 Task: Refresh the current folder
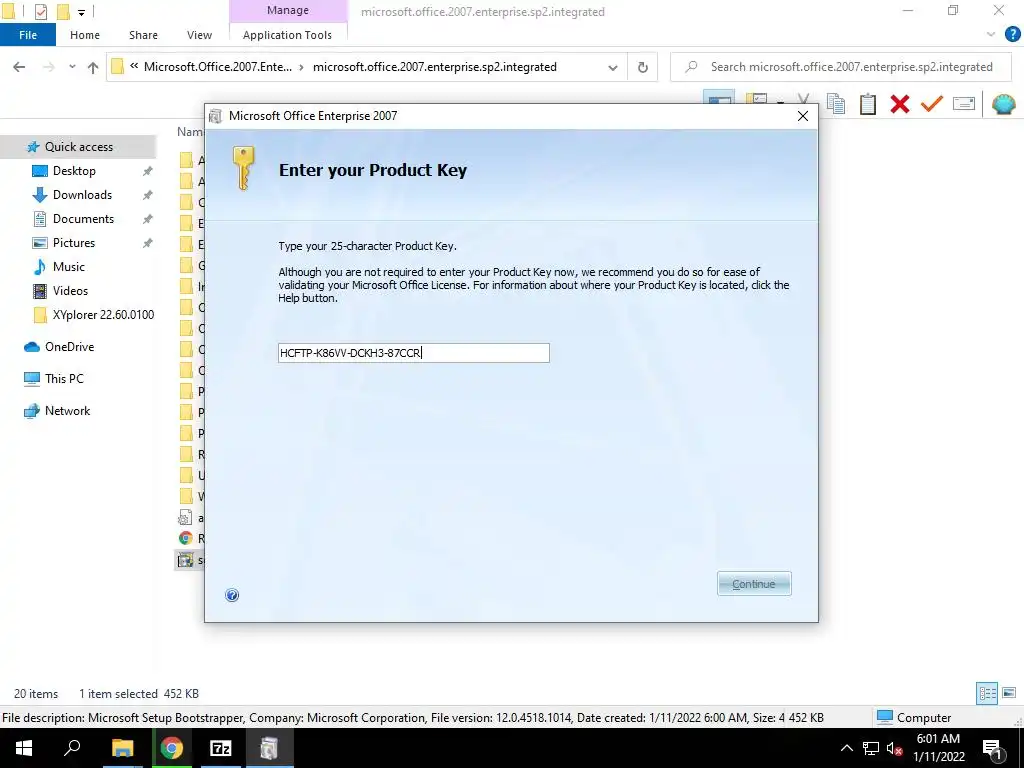point(643,67)
